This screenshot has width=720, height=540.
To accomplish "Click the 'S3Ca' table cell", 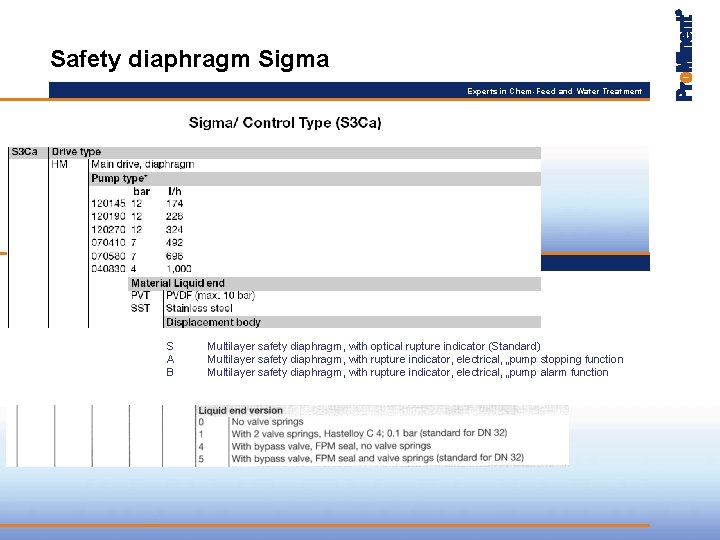I will click(24, 152).
